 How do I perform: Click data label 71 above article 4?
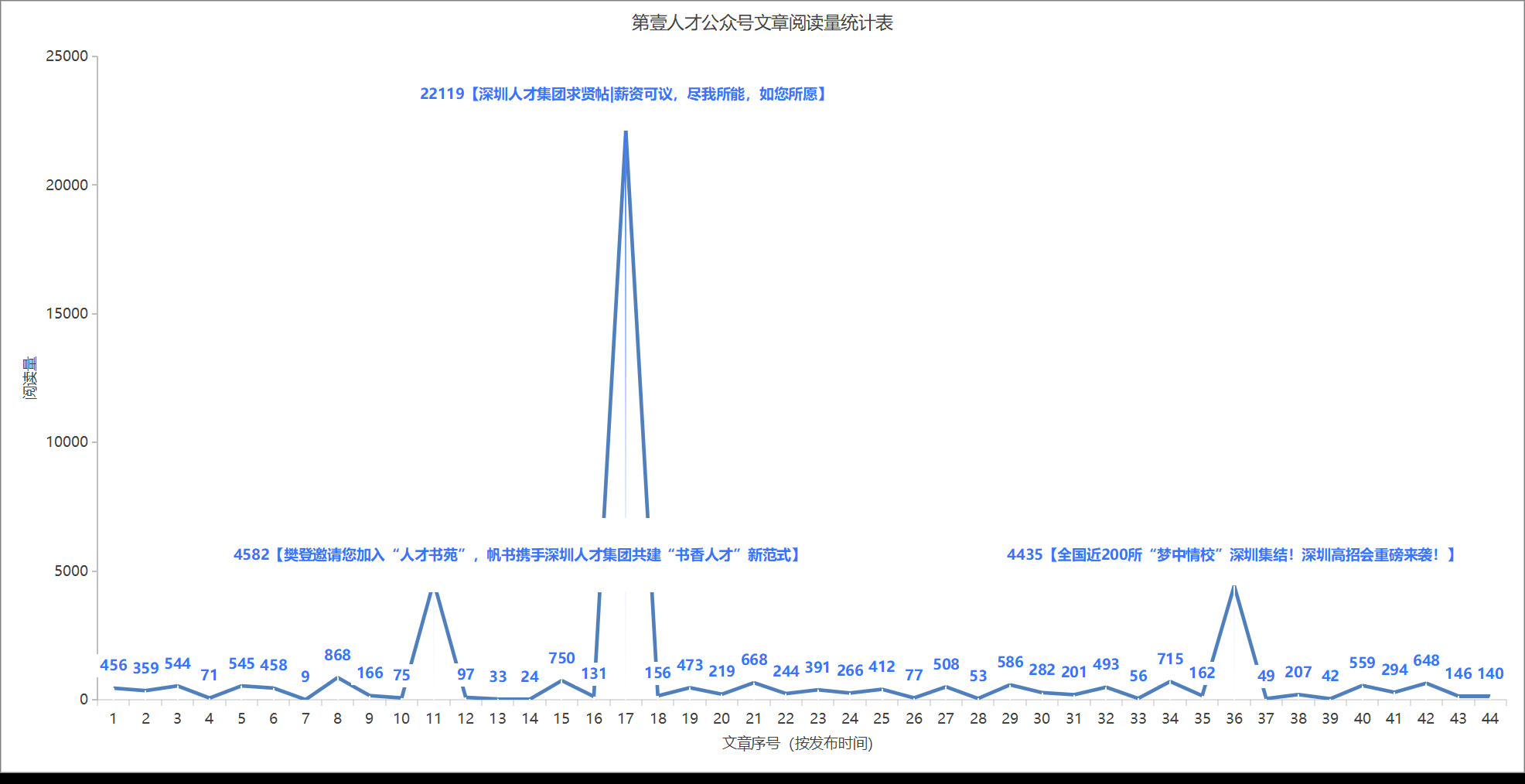210,675
